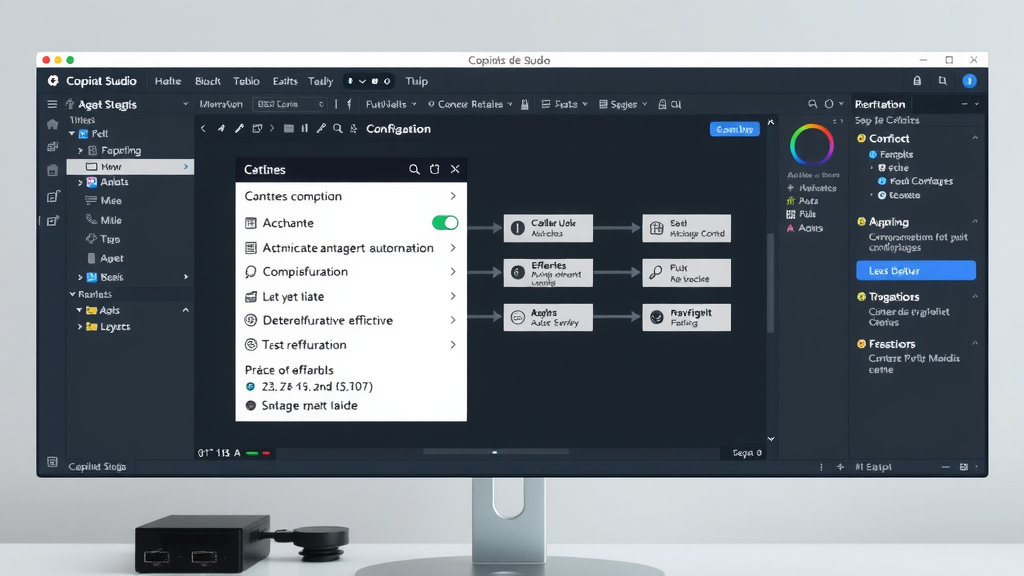Screen dimensions: 1024x576
Task: Open the Tebio menu
Action: pos(246,80)
